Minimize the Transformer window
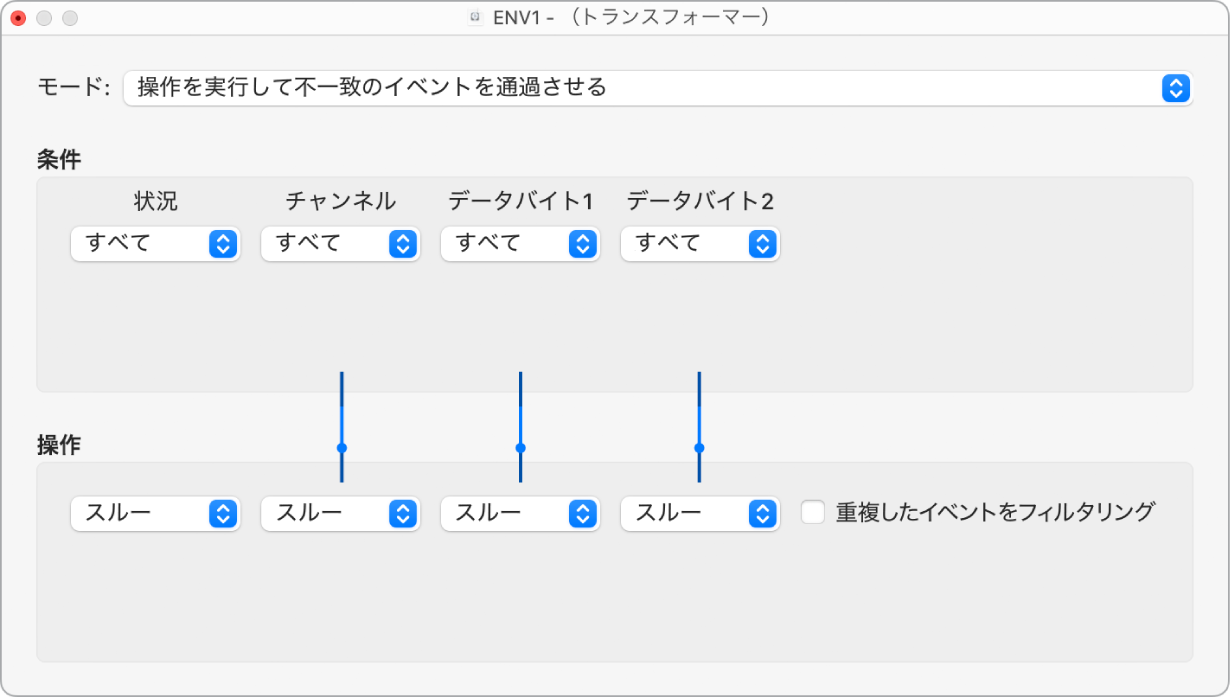Viewport: 1232px width, 697px height. tap(44, 17)
